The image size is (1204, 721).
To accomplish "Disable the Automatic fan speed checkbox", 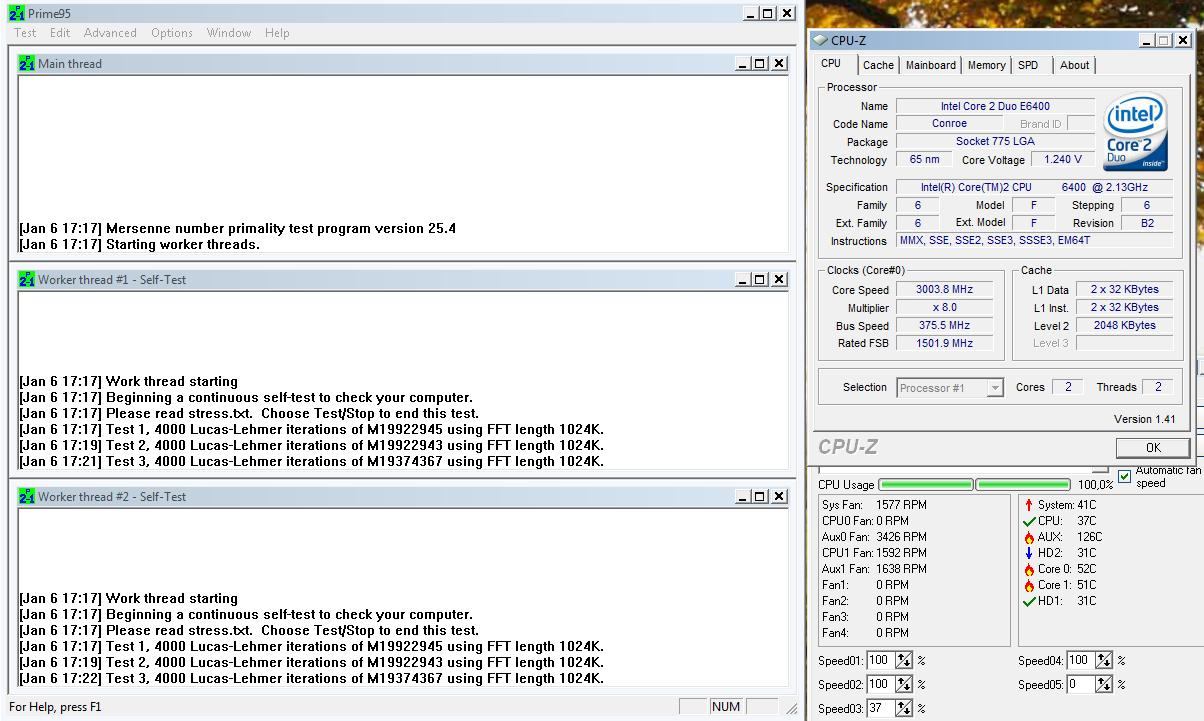I will click(x=1125, y=476).
